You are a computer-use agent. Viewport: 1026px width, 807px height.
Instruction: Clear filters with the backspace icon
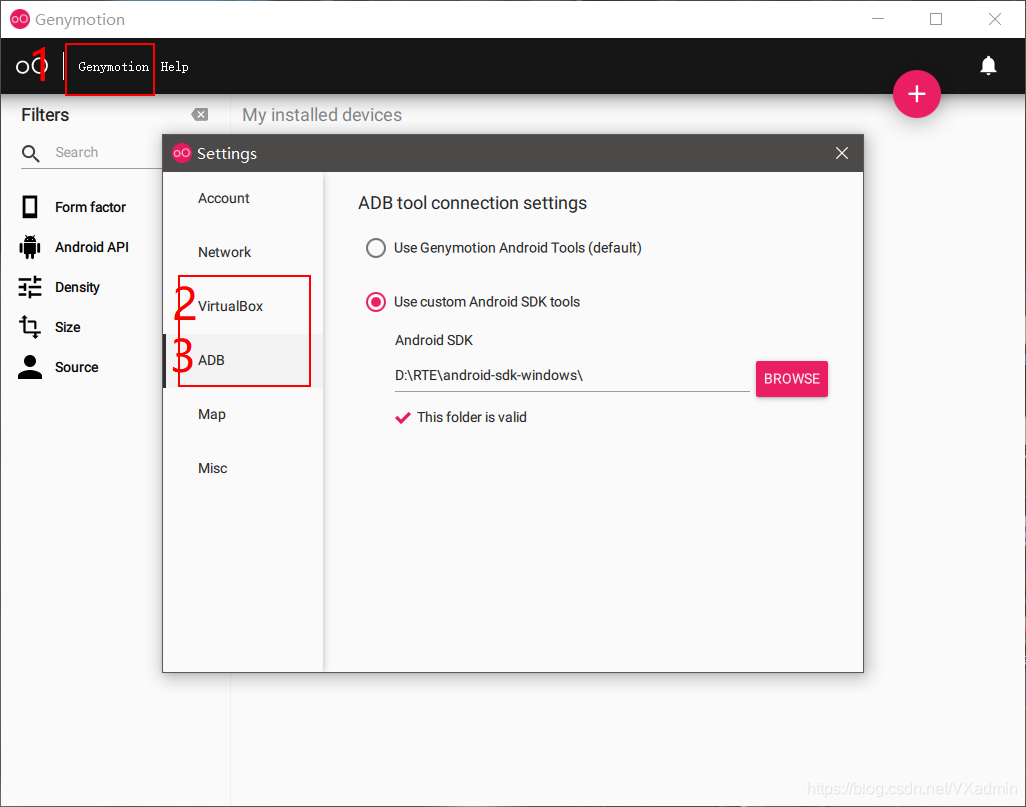pyautogui.click(x=200, y=115)
